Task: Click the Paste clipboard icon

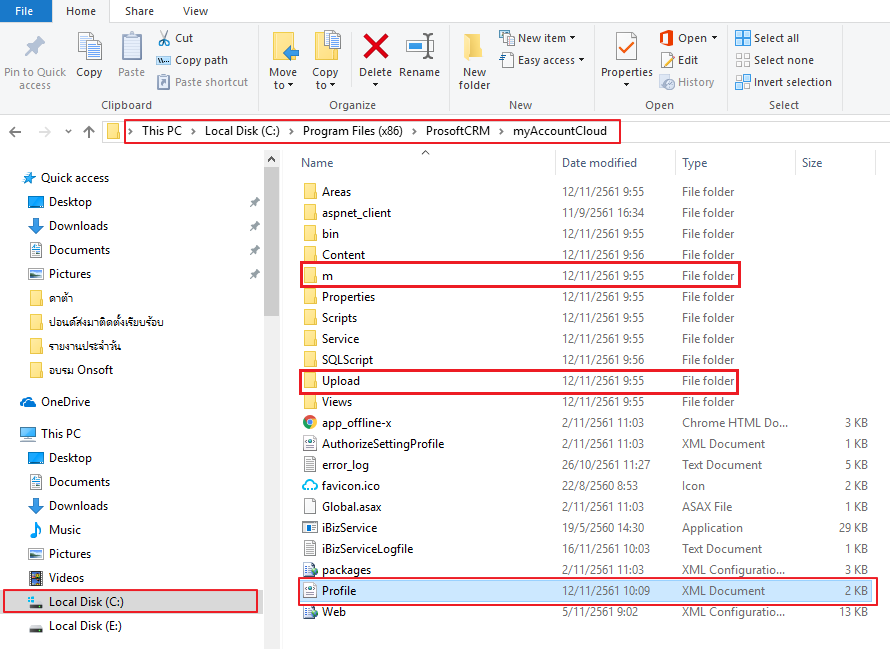Action: pyautogui.click(x=132, y=47)
